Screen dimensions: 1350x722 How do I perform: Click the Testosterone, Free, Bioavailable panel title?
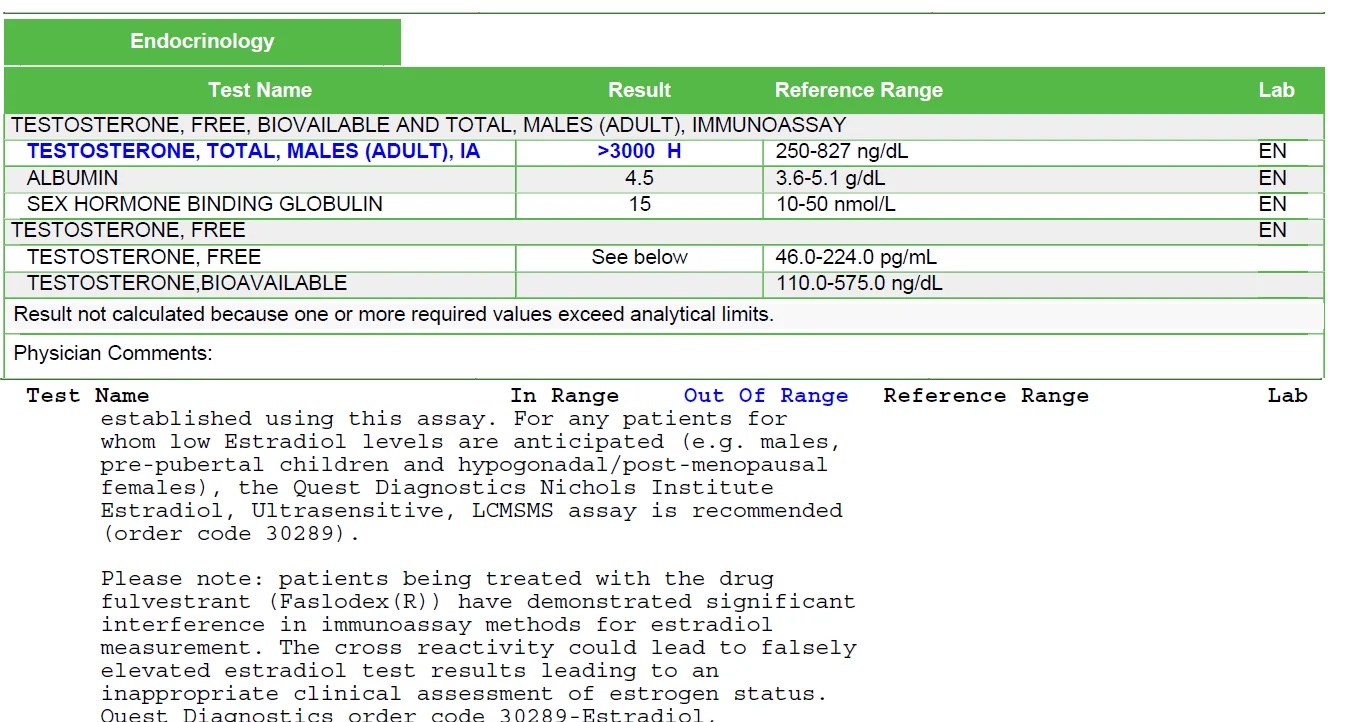coord(429,126)
